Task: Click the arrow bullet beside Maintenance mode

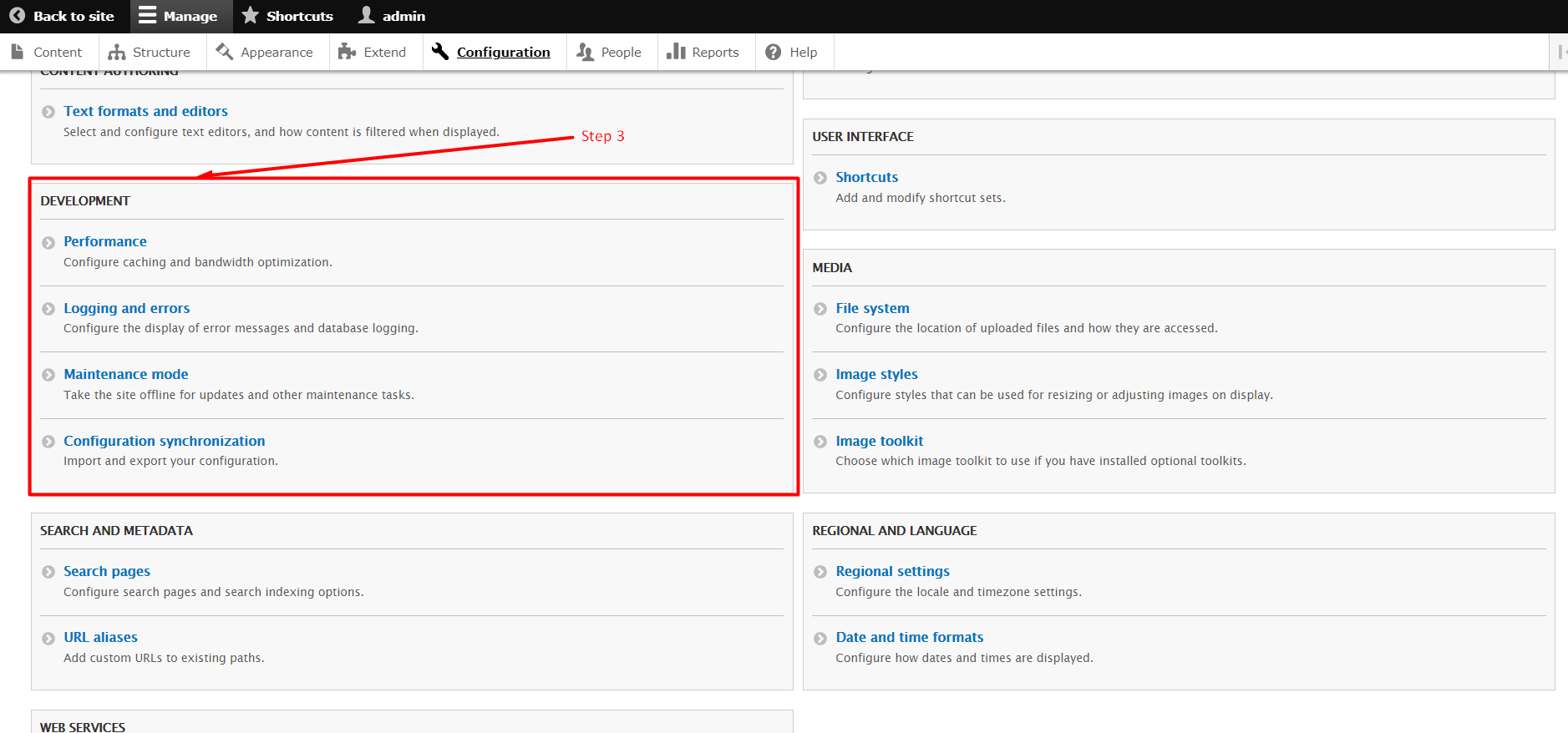Action: [x=48, y=375]
